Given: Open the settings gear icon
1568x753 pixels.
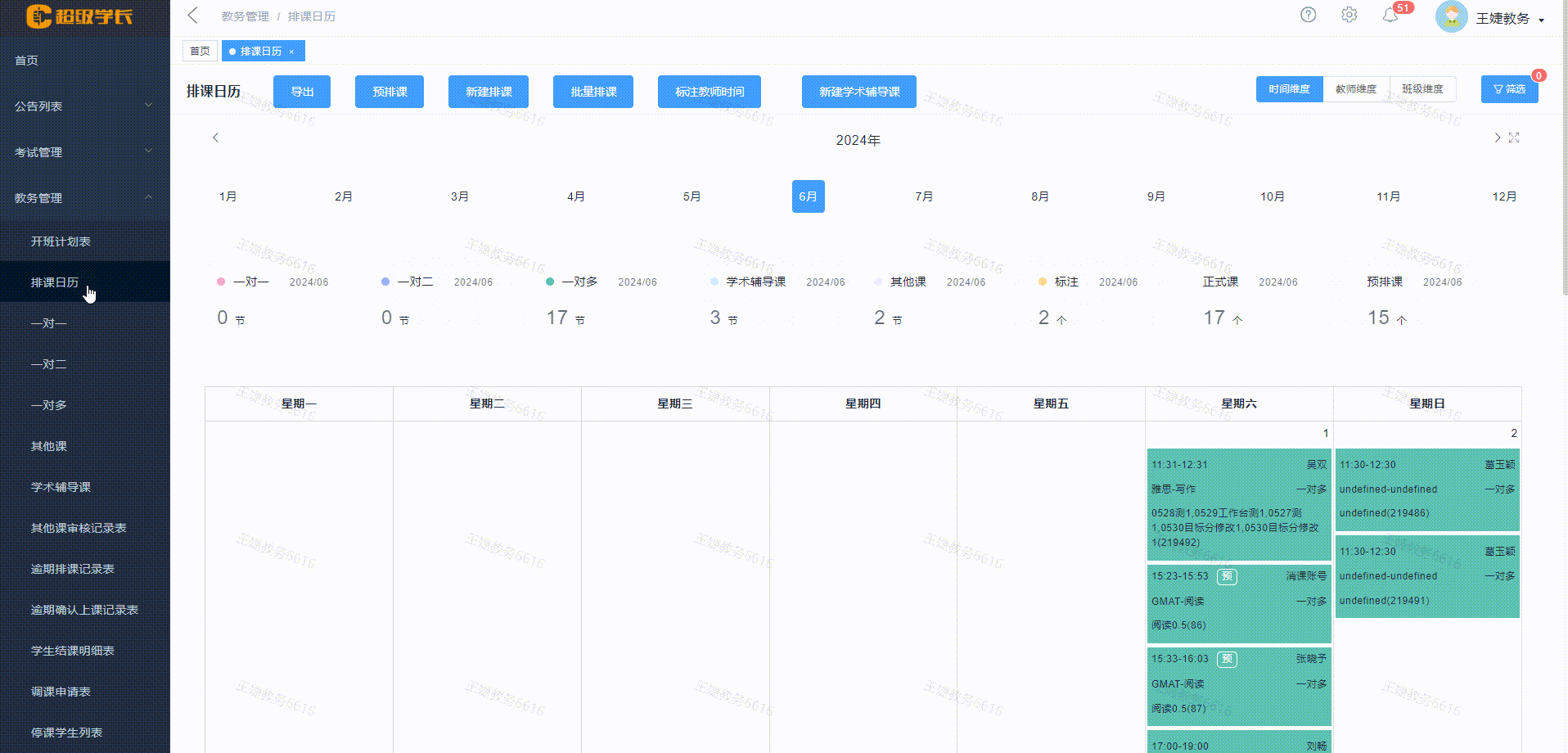Looking at the screenshot, I should (x=1349, y=15).
